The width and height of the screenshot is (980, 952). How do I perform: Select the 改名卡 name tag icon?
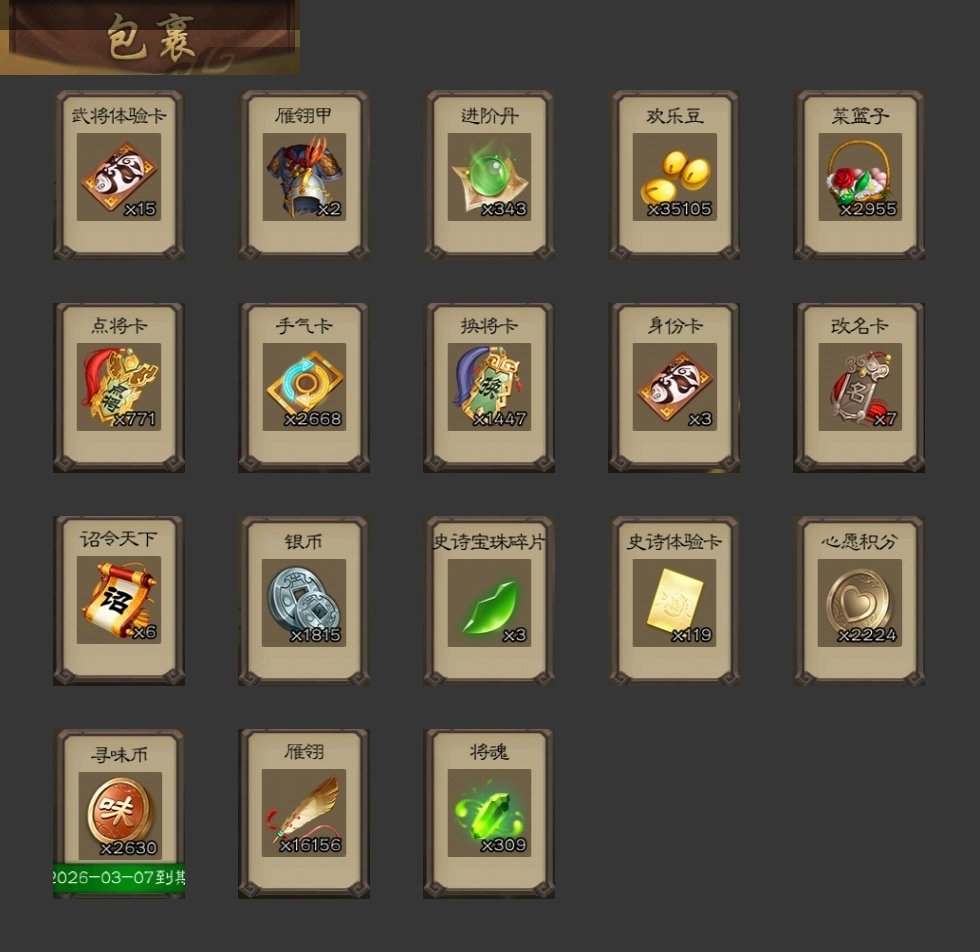tap(860, 387)
